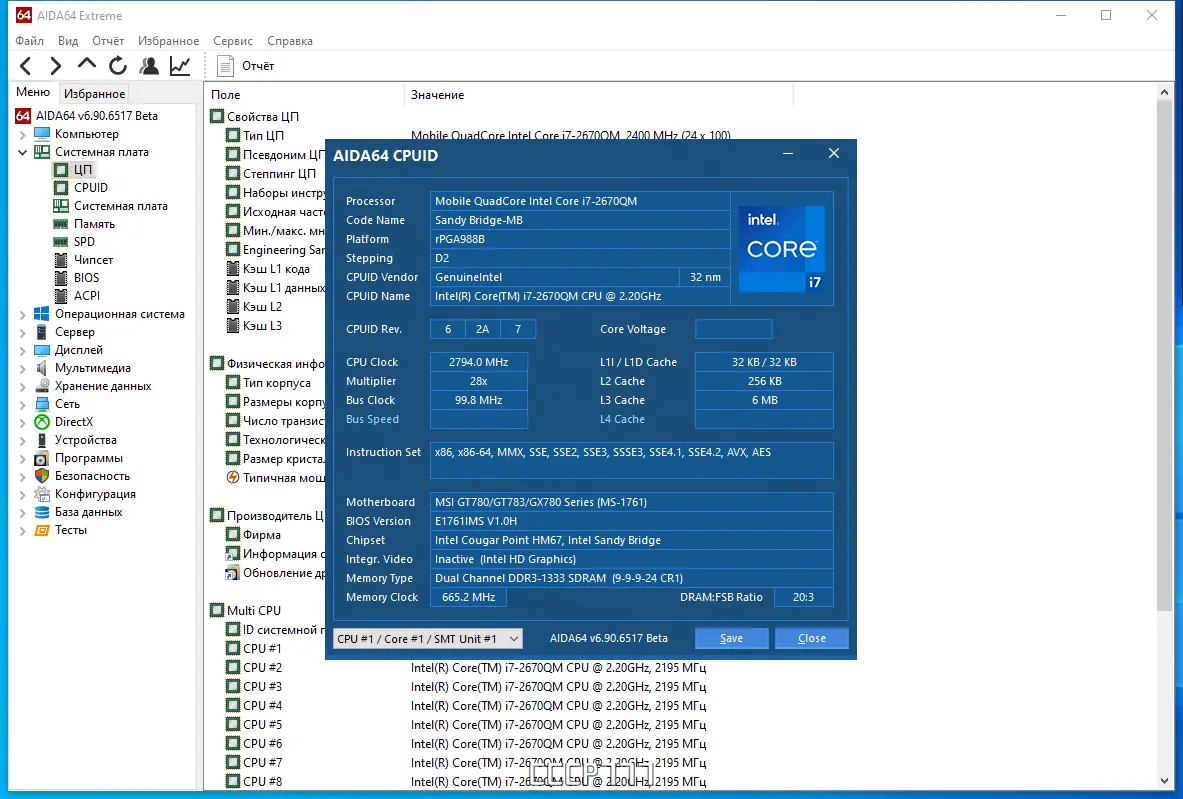Go up one level with Up arrow
This screenshot has height=799, width=1183.
tap(87, 65)
